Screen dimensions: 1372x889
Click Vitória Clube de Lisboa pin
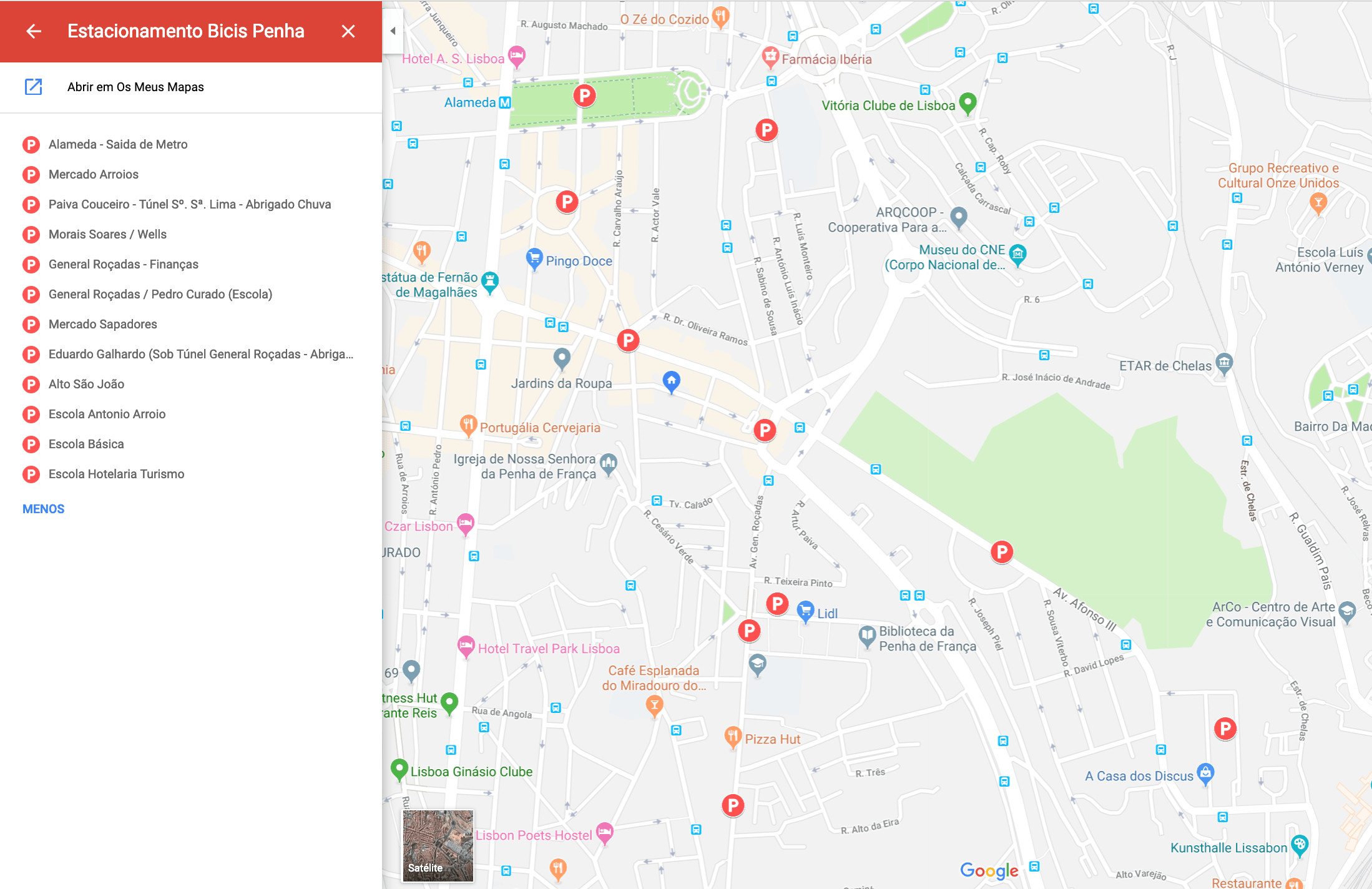[x=968, y=102]
